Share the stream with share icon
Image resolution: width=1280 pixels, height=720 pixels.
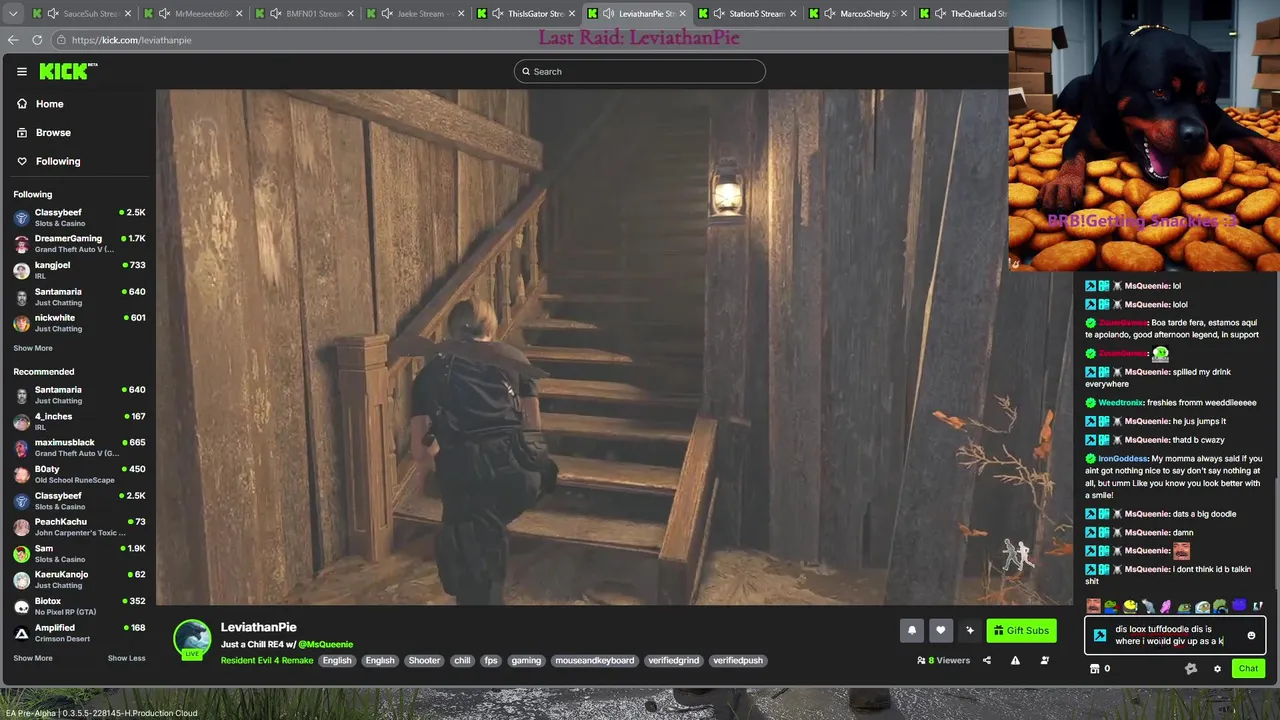pyautogui.click(x=987, y=660)
